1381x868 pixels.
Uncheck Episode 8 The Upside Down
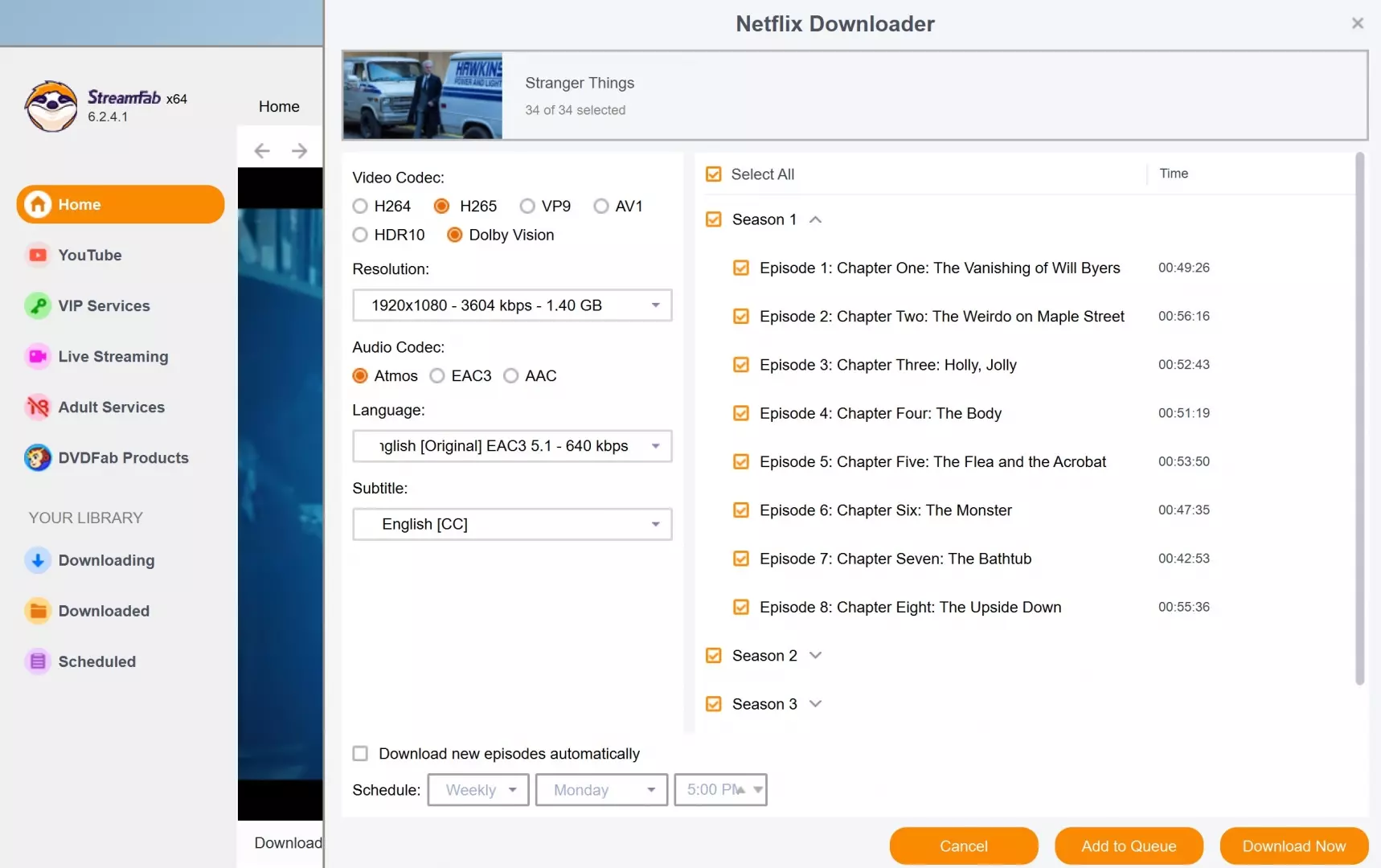pos(741,608)
